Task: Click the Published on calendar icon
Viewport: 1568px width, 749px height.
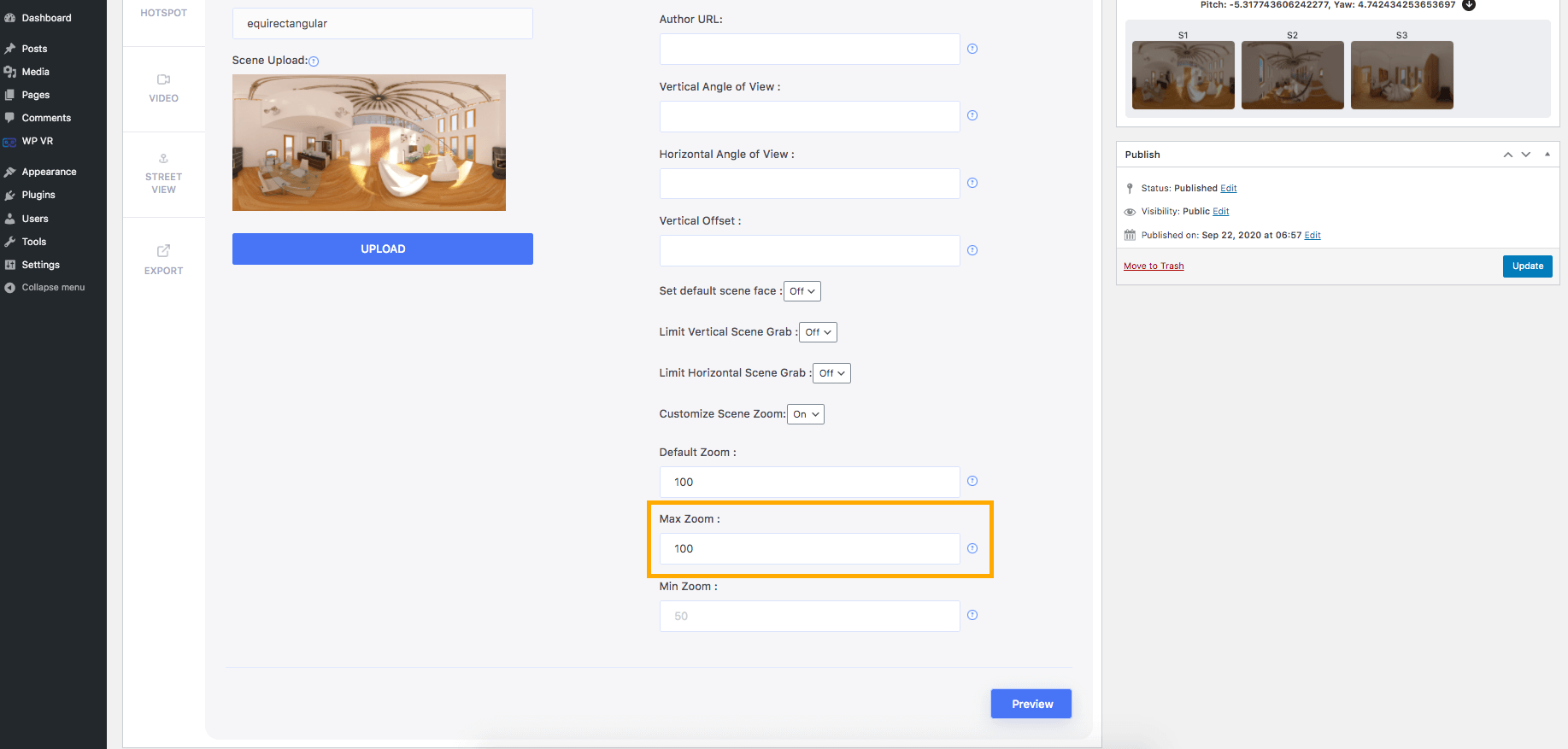Action: click(1130, 235)
